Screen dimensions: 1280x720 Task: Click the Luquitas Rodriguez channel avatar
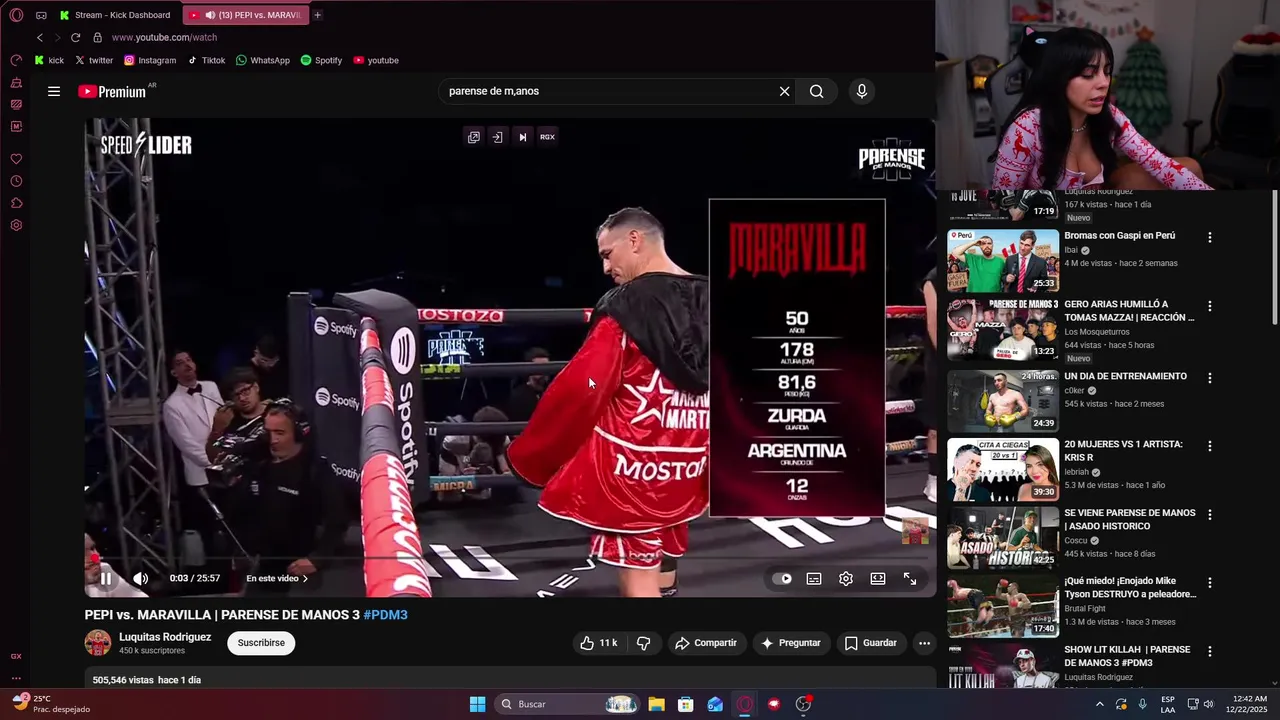(98, 643)
